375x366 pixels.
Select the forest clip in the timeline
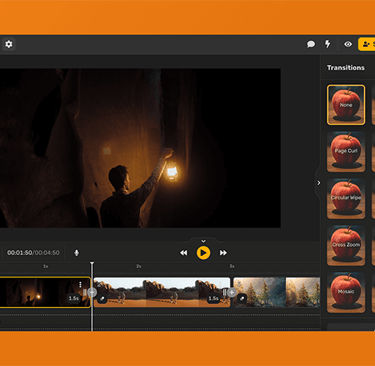click(x=277, y=292)
